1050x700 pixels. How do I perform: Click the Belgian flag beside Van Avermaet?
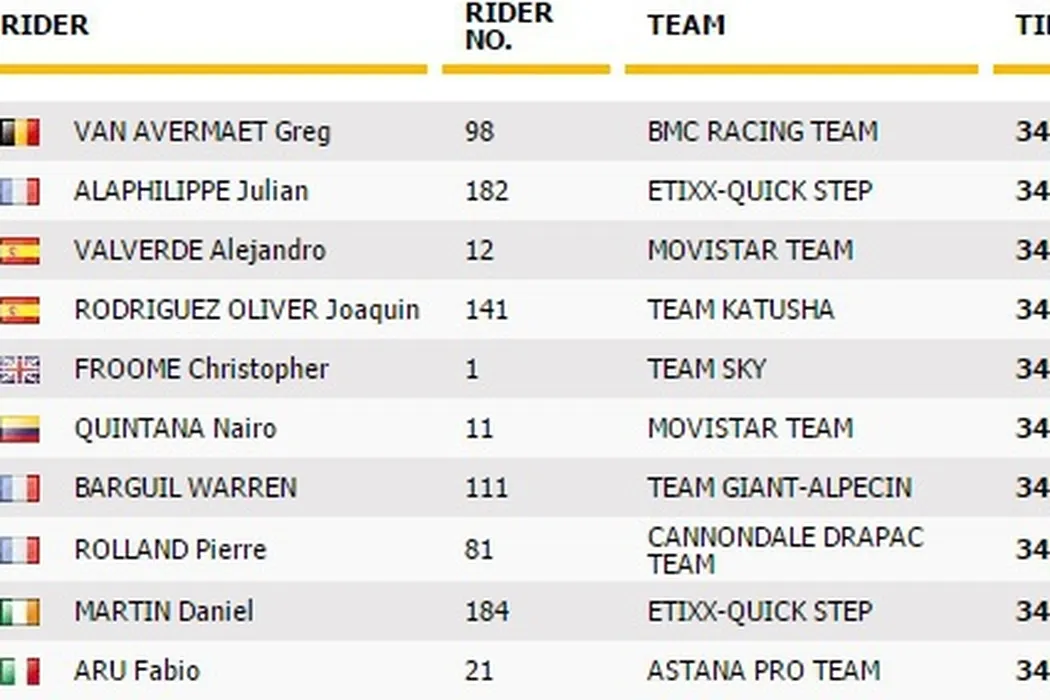coord(20,132)
